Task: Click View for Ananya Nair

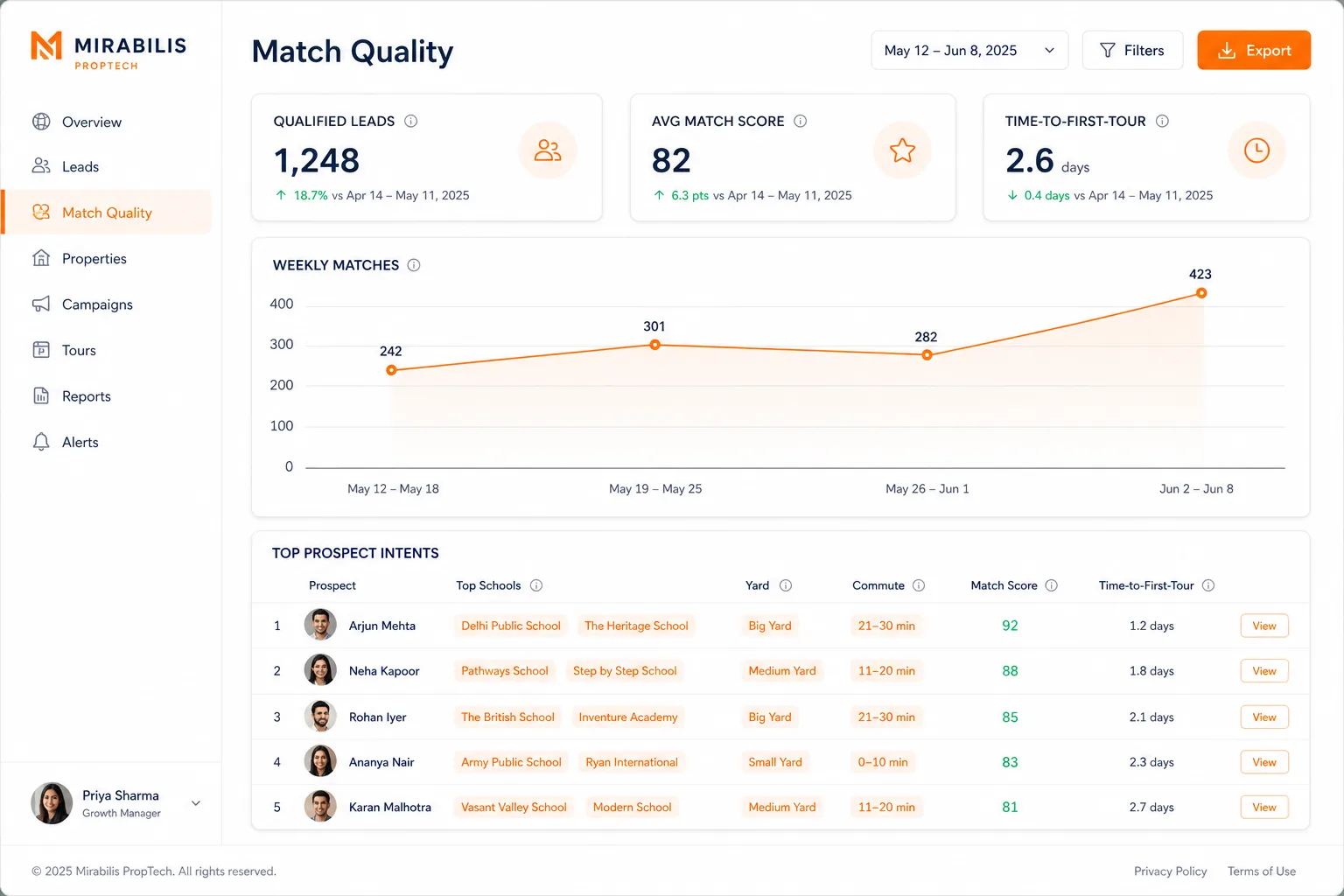Action: pos(1264,762)
